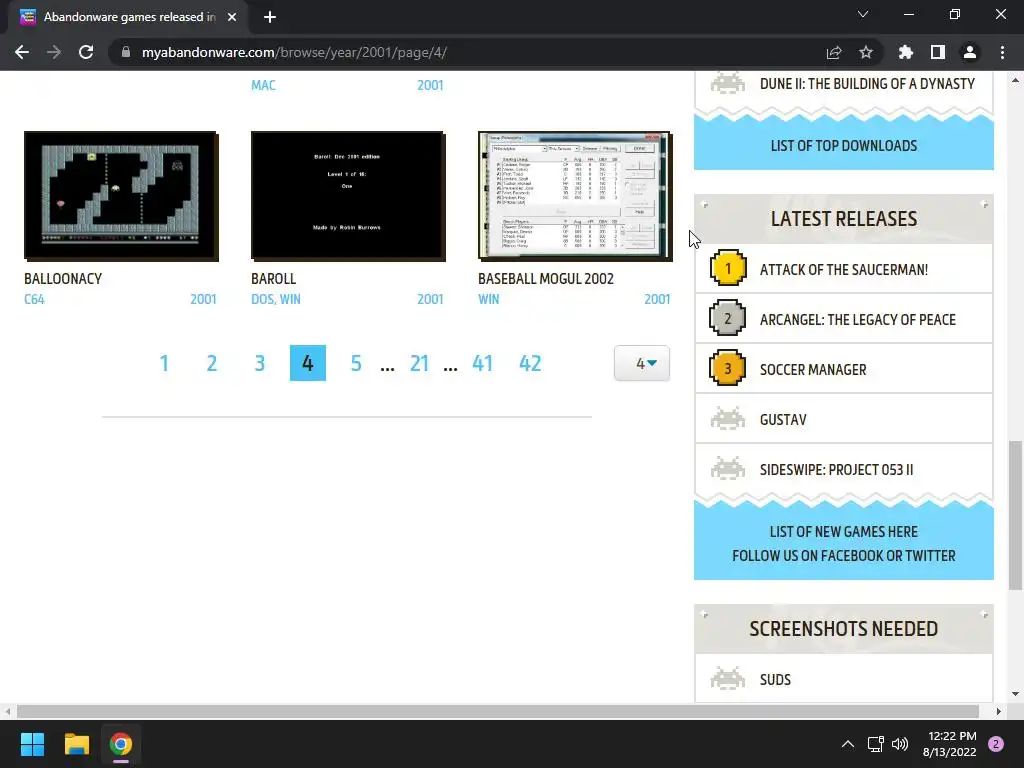Open Sideswipe: Project 053 II
The width and height of the screenshot is (1024, 768).
coord(837,470)
